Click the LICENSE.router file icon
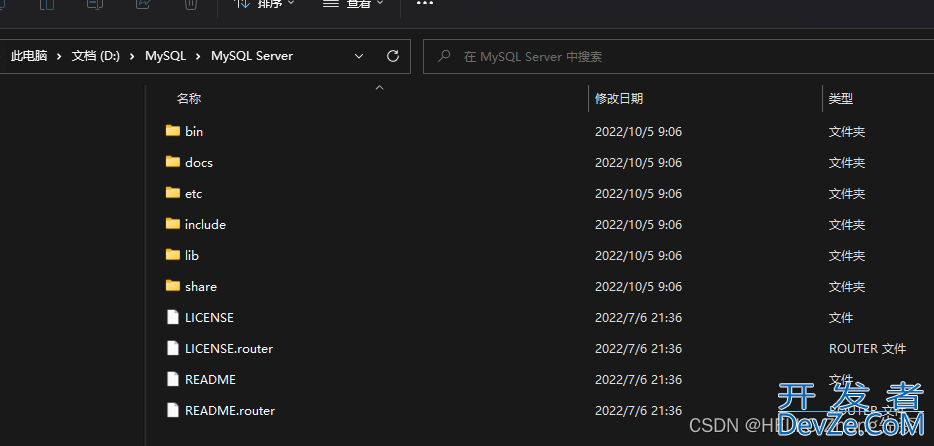The image size is (934, 446). pyautogui.click(x=173, y=348)
